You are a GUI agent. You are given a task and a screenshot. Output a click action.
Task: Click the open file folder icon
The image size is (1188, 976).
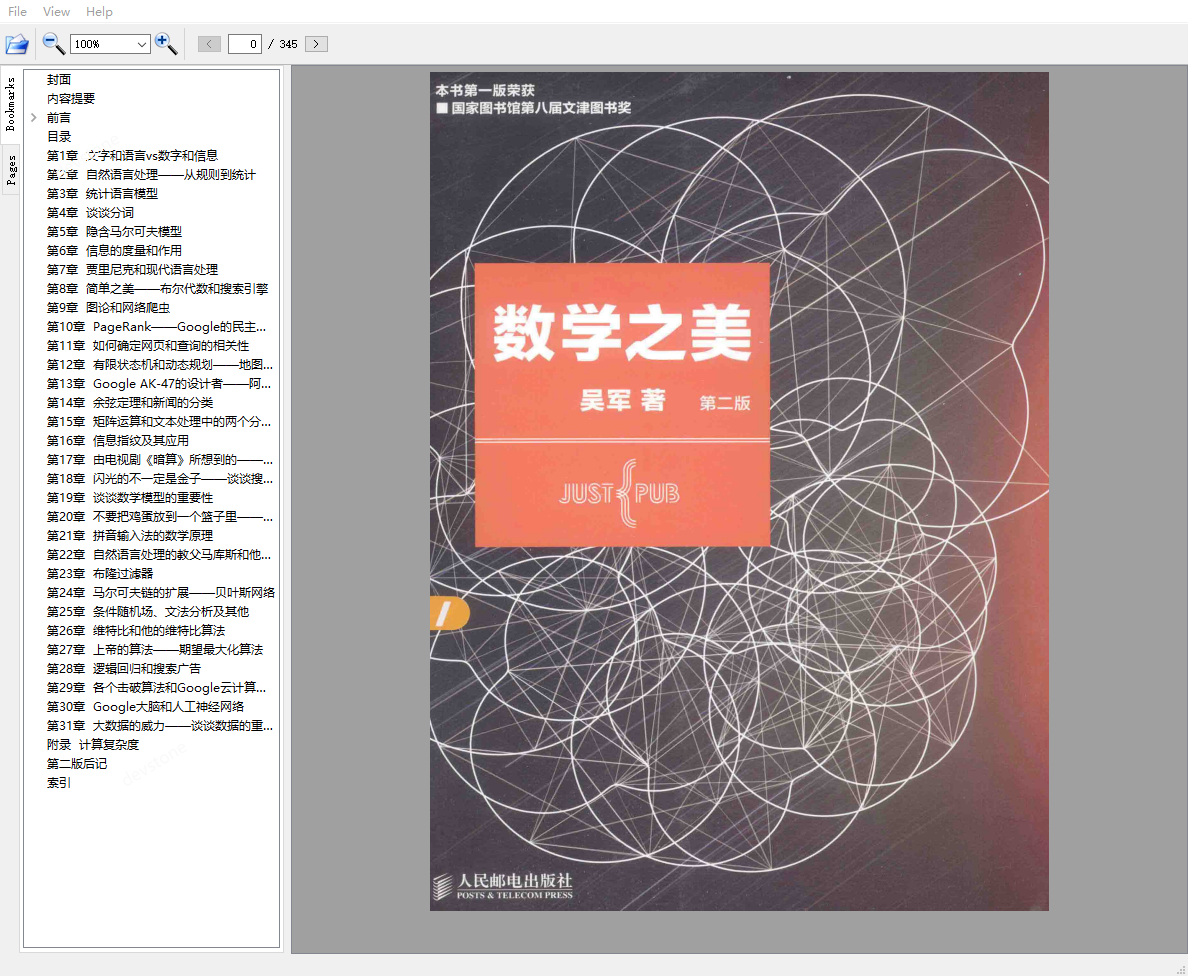click(x=17, y=44)
